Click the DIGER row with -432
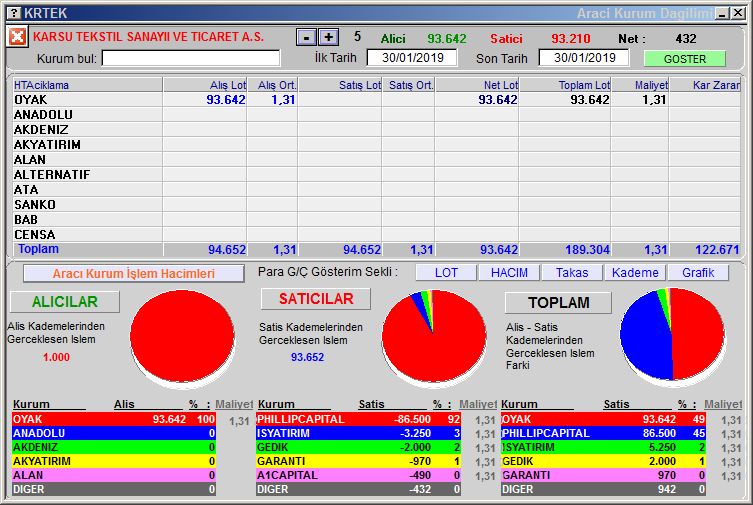 pyautogui.click(x=358, y=489)
